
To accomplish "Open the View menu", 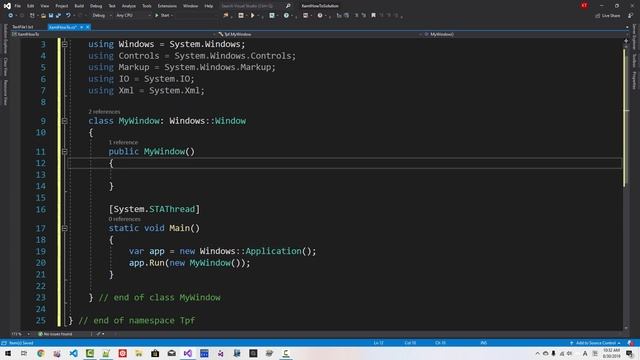I will pyautogui.click(x=44, y=6).
